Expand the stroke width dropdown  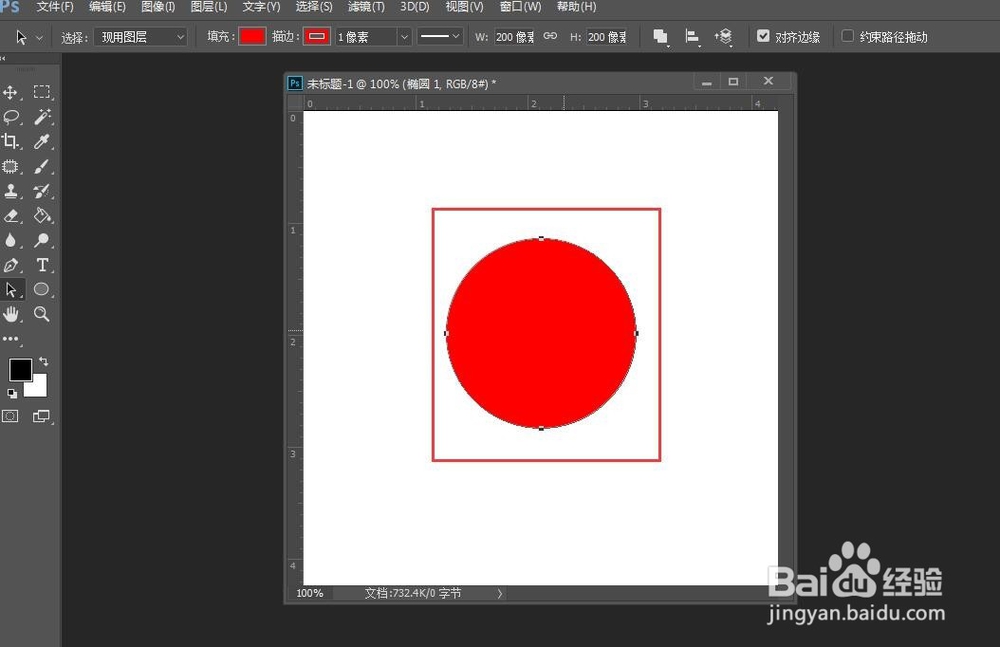point(404,37)
